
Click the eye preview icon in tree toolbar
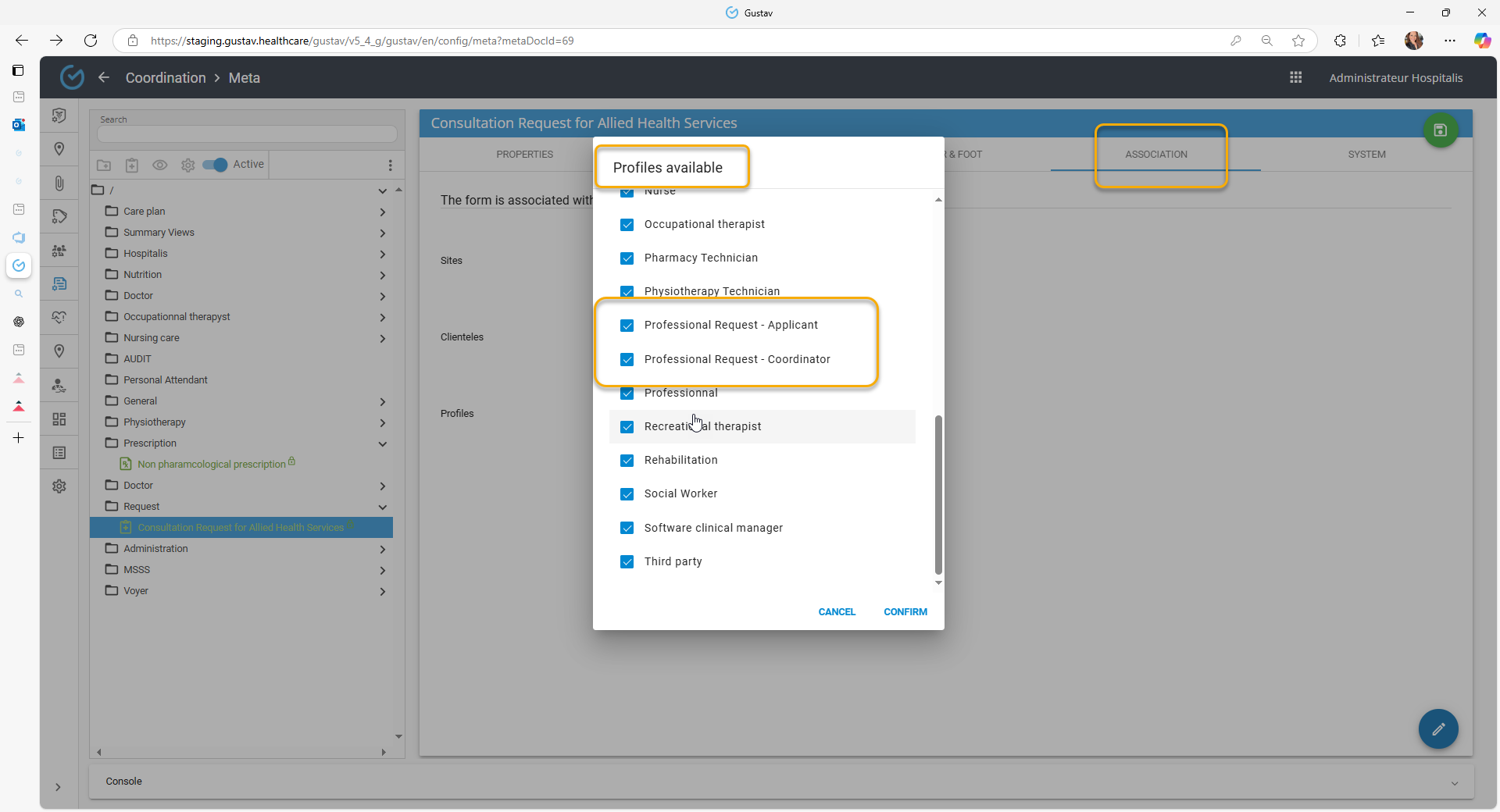pos(159,165)
